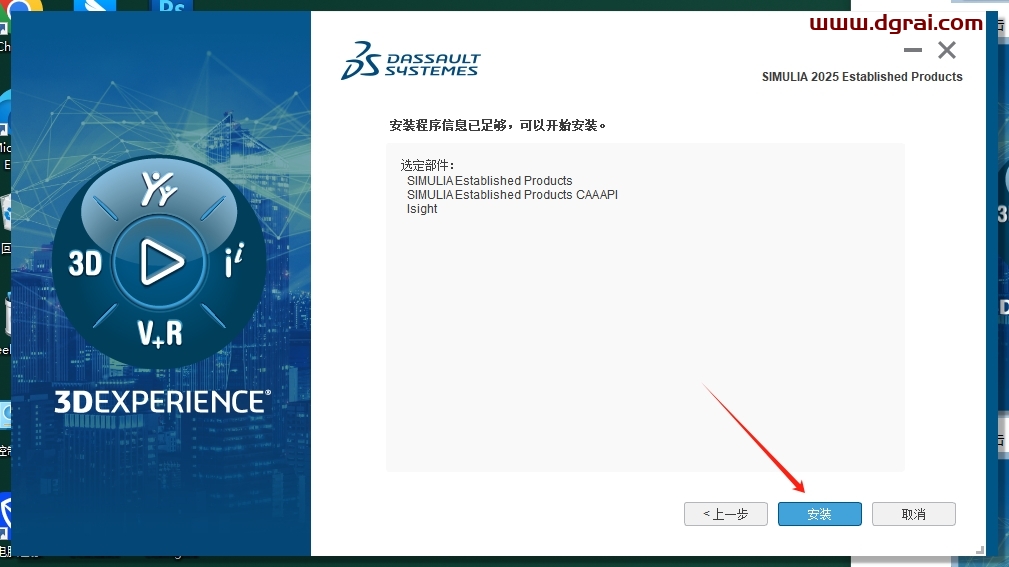This screenshot has height=567, width=1009.
Task: Select the 'SIMULIA Established Products CAA API' line
Action: [512, 194]
